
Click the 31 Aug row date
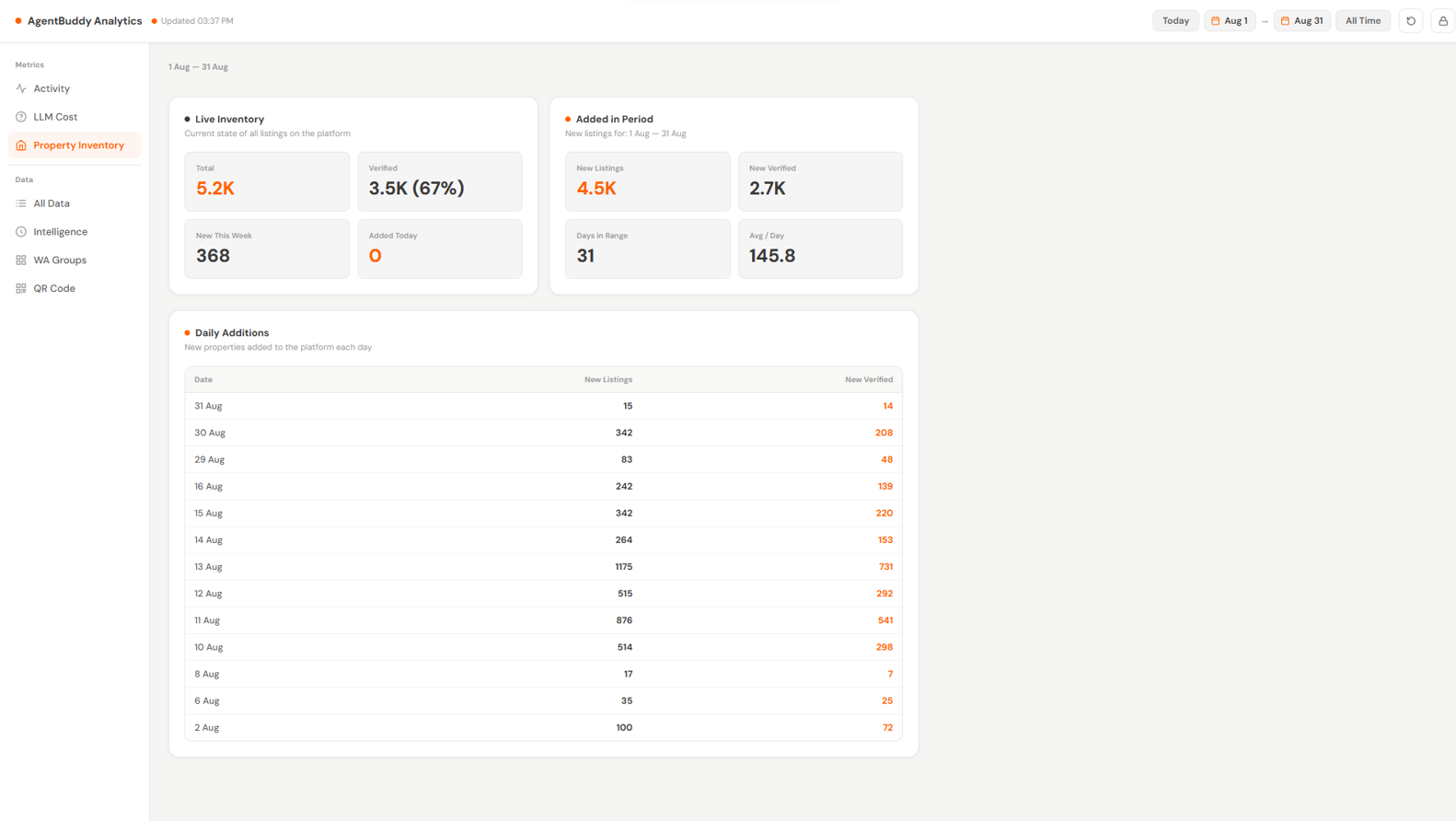(208, 406)
